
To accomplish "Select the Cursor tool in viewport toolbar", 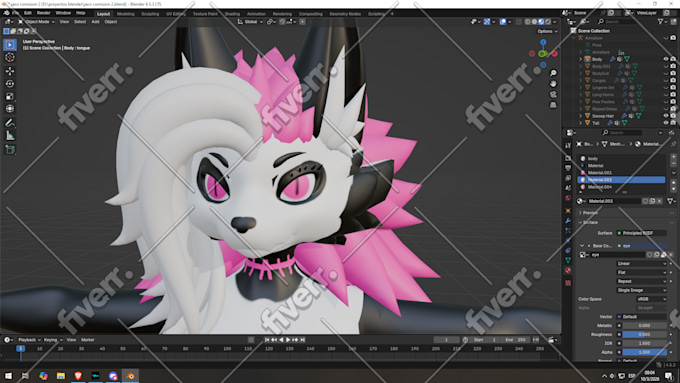I will (10, 57).
